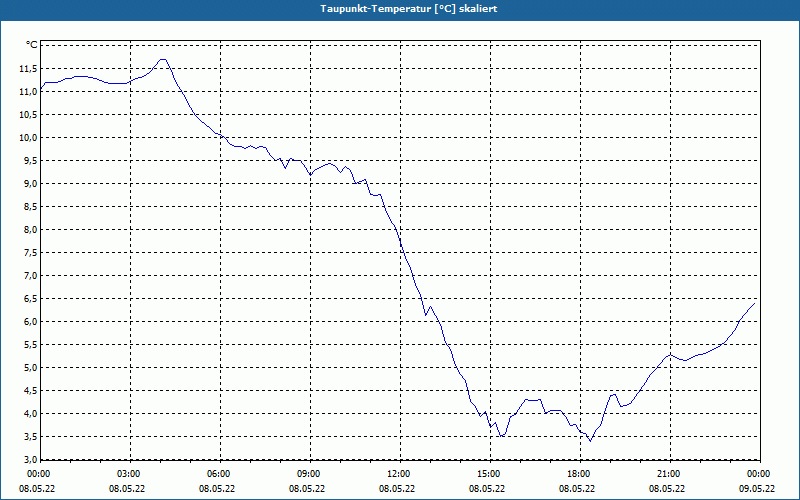Image resolution: width=800 pixels, height=500 pixels.
Task: Click the 08.05.22 date under 03:00
Action: (128, 489)
